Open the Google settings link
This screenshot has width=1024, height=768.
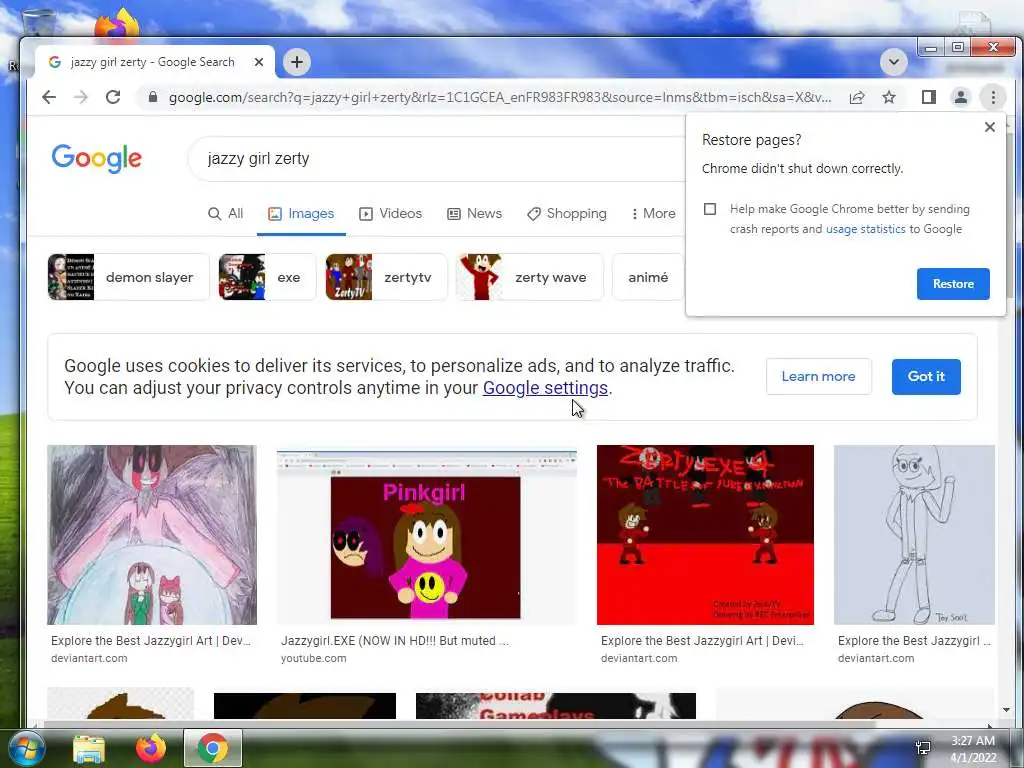coord(545,388)
